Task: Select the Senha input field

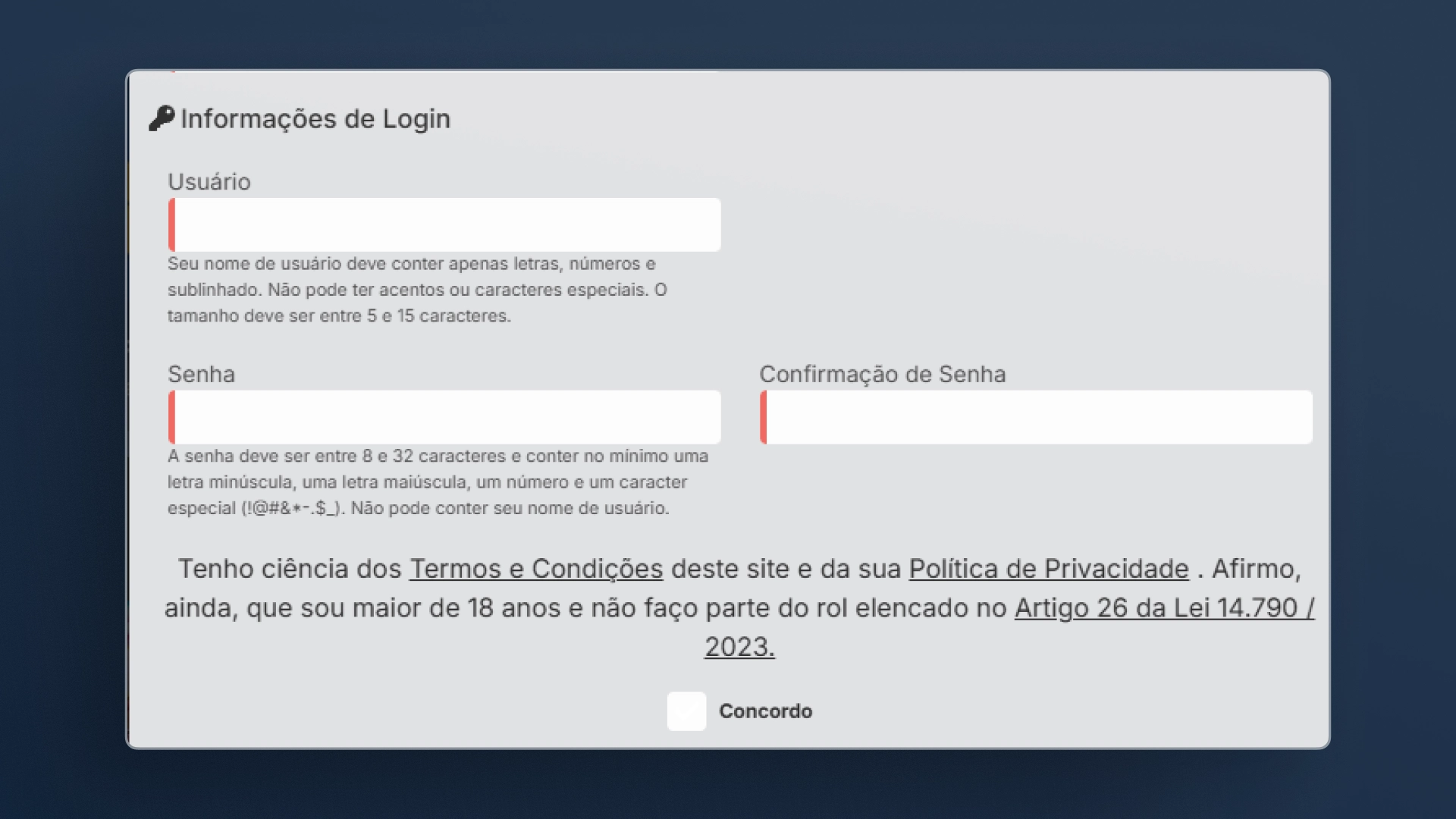Action: click(444, 417)
